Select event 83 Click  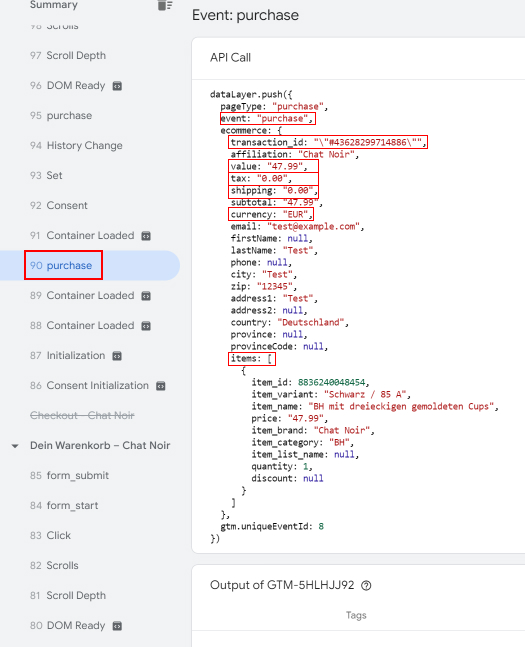(x=50, y=535)
